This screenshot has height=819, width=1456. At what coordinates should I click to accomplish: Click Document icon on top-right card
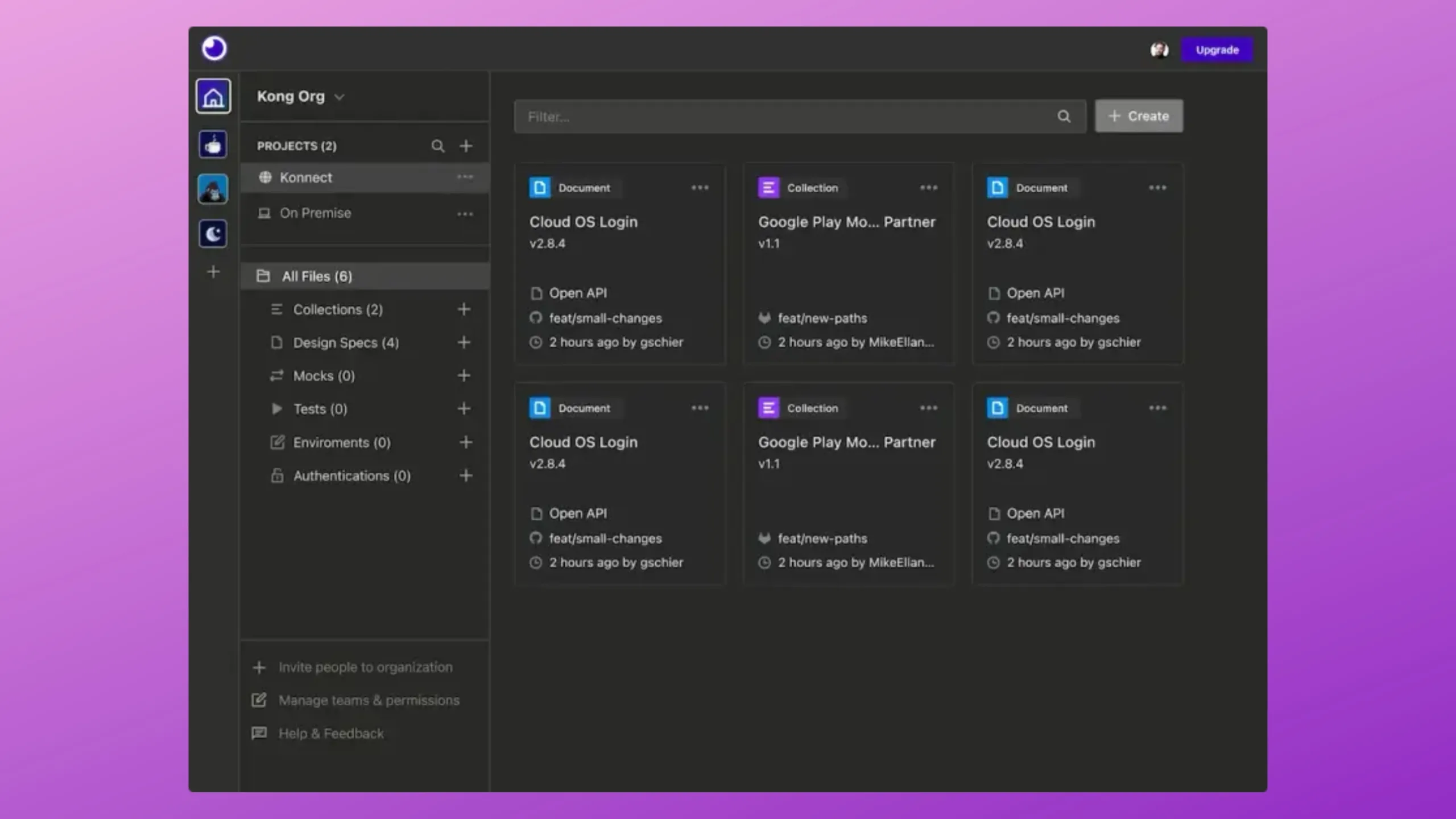pyautogui.click(x=998, y=188)
